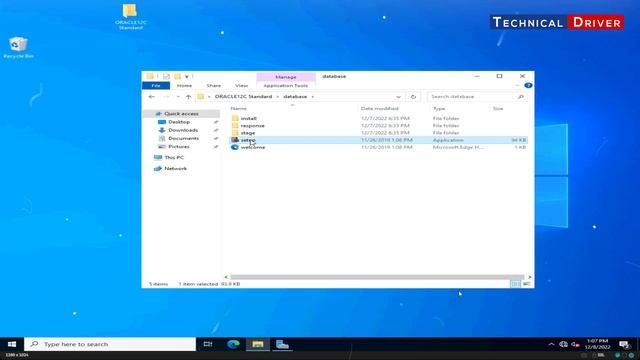This screenshot has height=360, width=640.
Task: Switch to Details view layout button
Action: pos(516,284)
